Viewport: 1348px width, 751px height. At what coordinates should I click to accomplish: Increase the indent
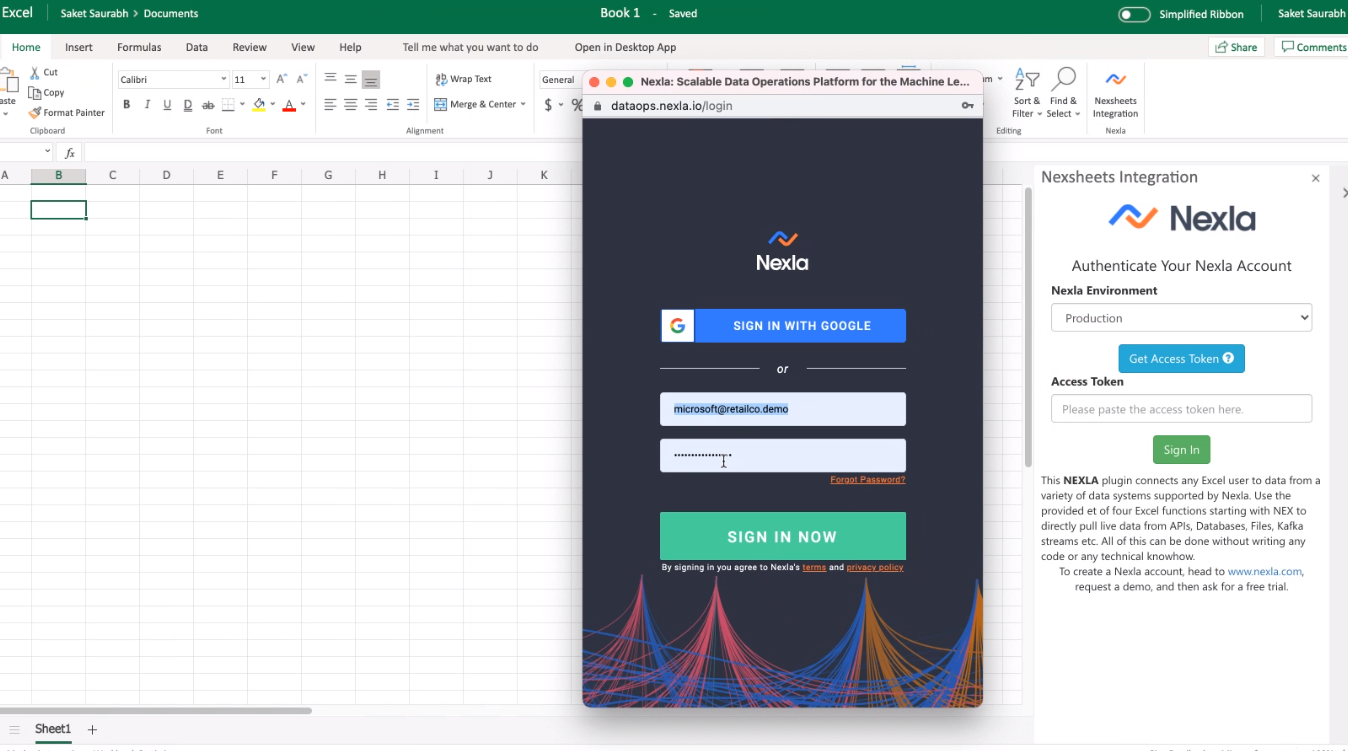click(x=413, y=105)
